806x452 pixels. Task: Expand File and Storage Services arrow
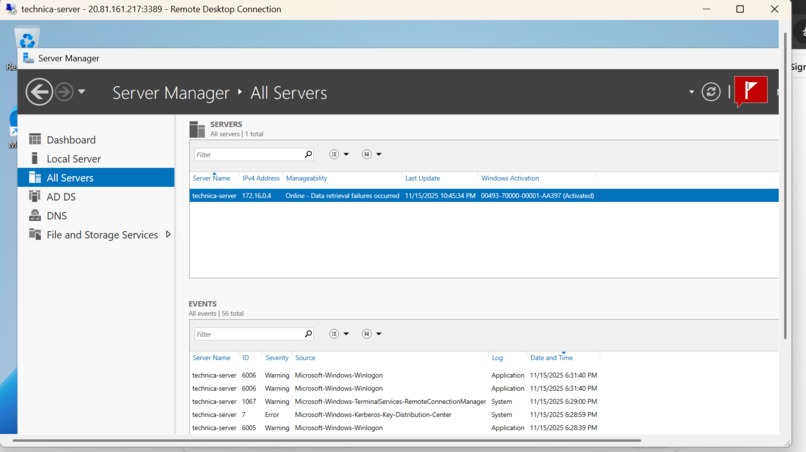[x=168, y=234]
